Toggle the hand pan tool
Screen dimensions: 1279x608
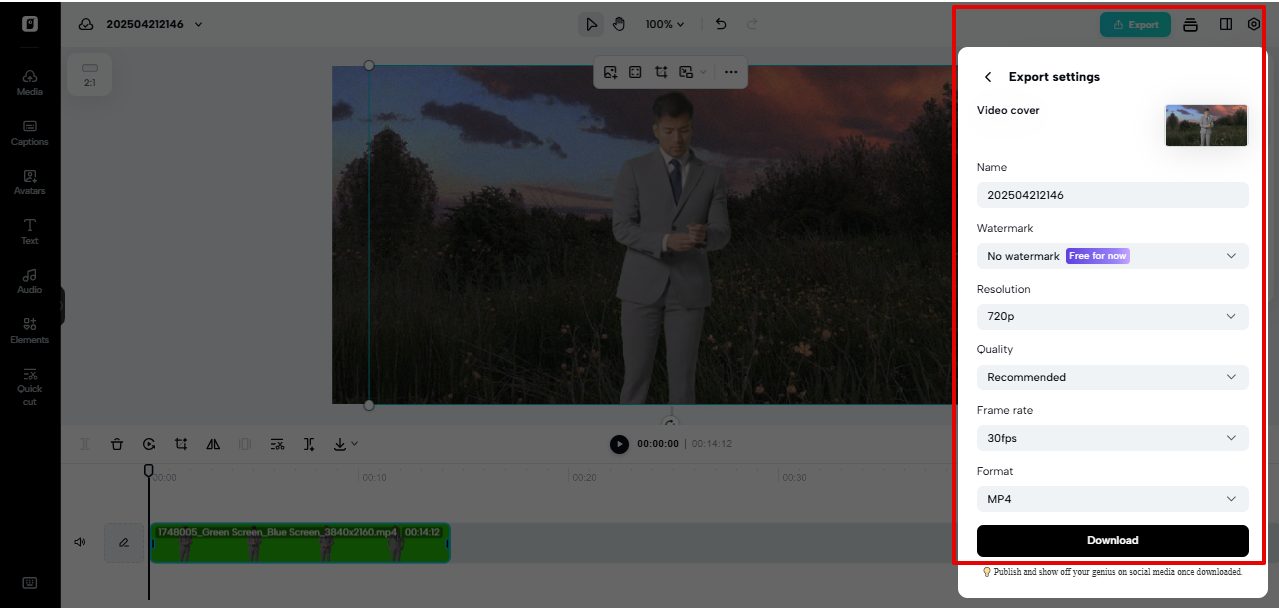[x=619, y=23]
